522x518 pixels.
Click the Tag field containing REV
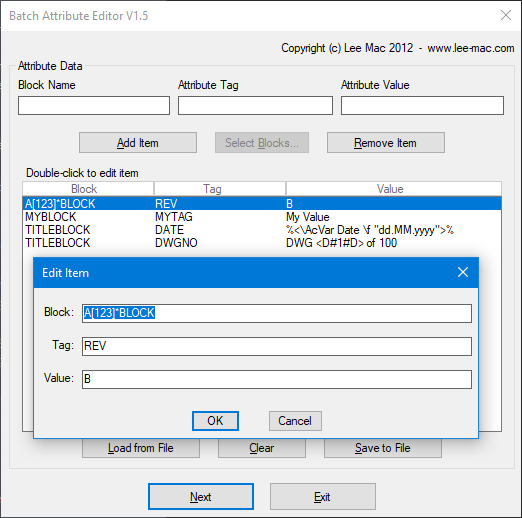click(x=277, y=346)
